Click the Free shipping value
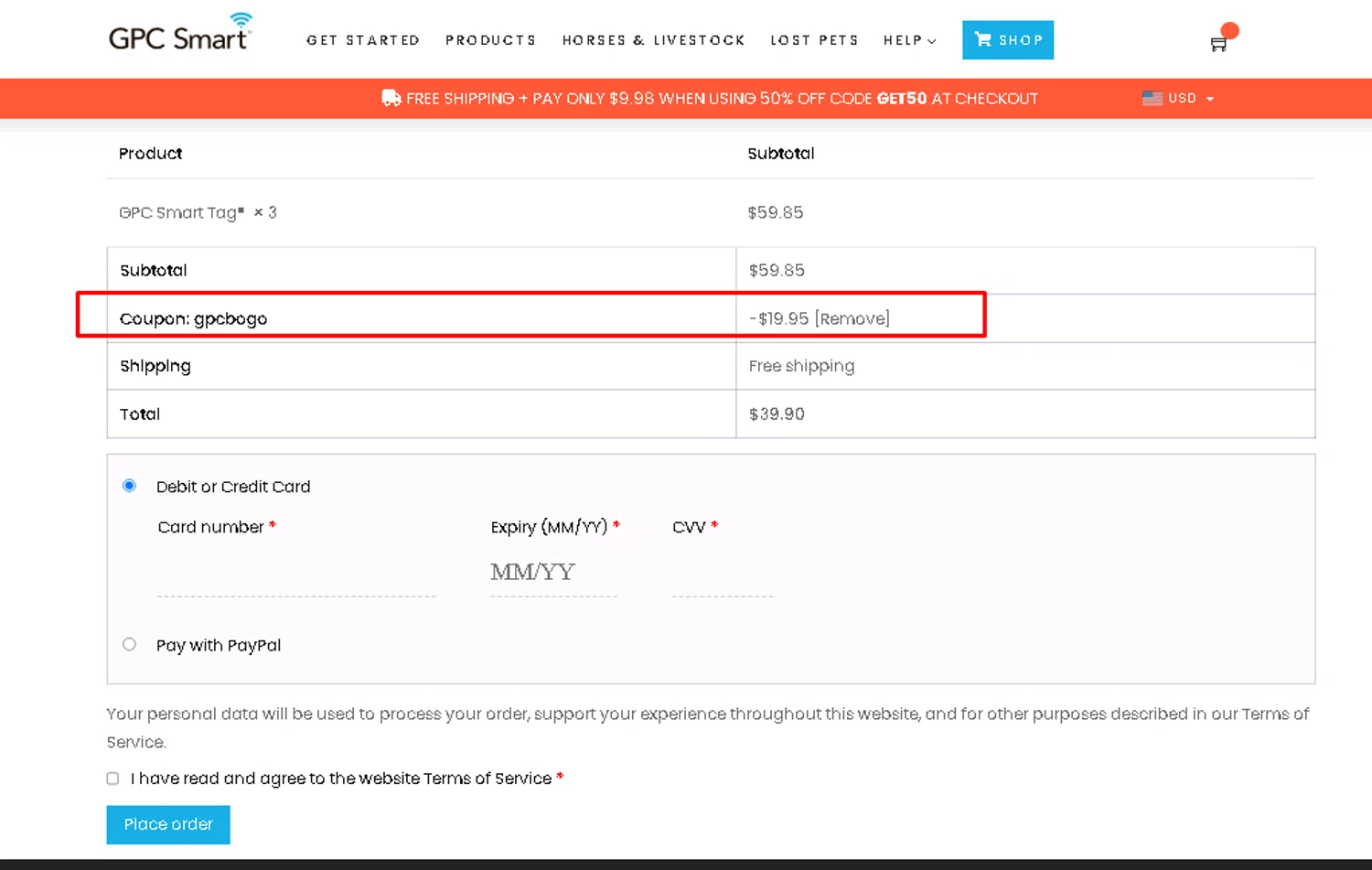 (x=801, y=366)
